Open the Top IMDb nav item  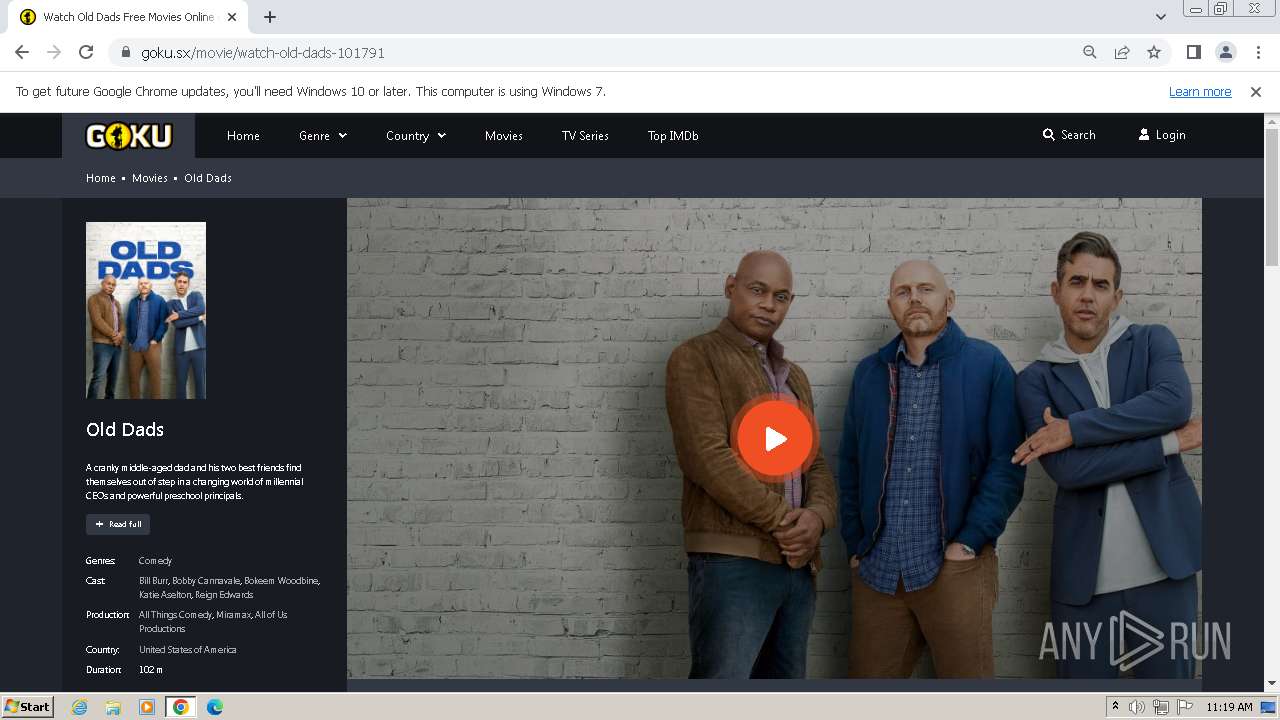click(673, 135)
